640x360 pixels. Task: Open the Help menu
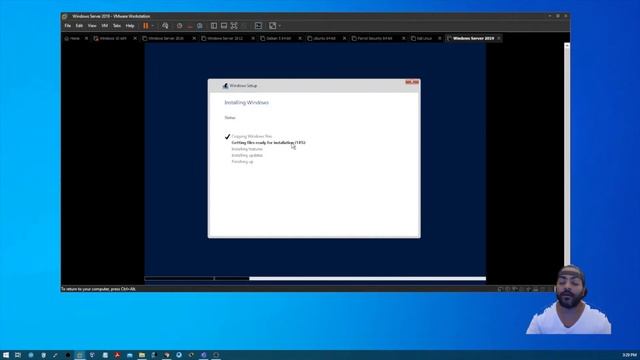point(130,26)
